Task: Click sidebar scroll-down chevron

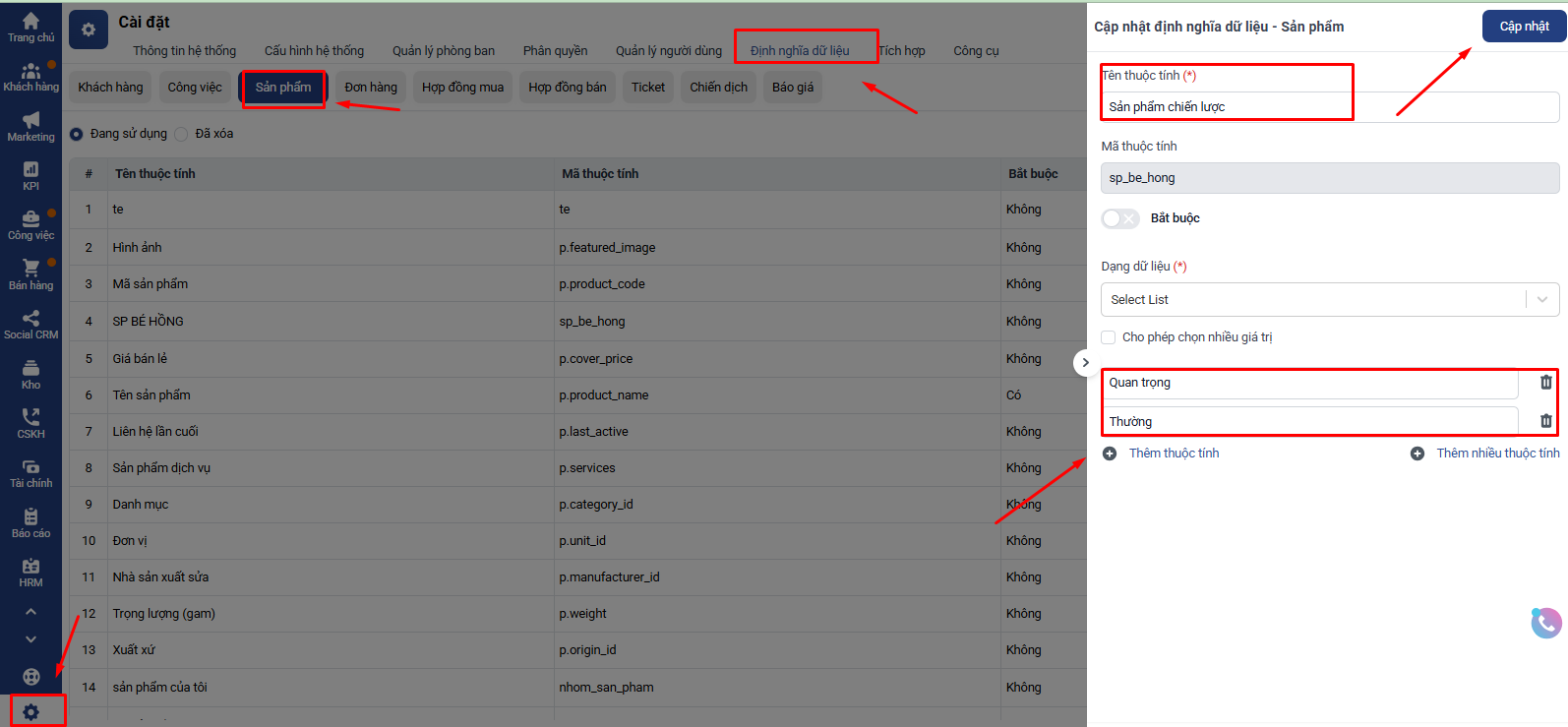Action: click(30, 639)
